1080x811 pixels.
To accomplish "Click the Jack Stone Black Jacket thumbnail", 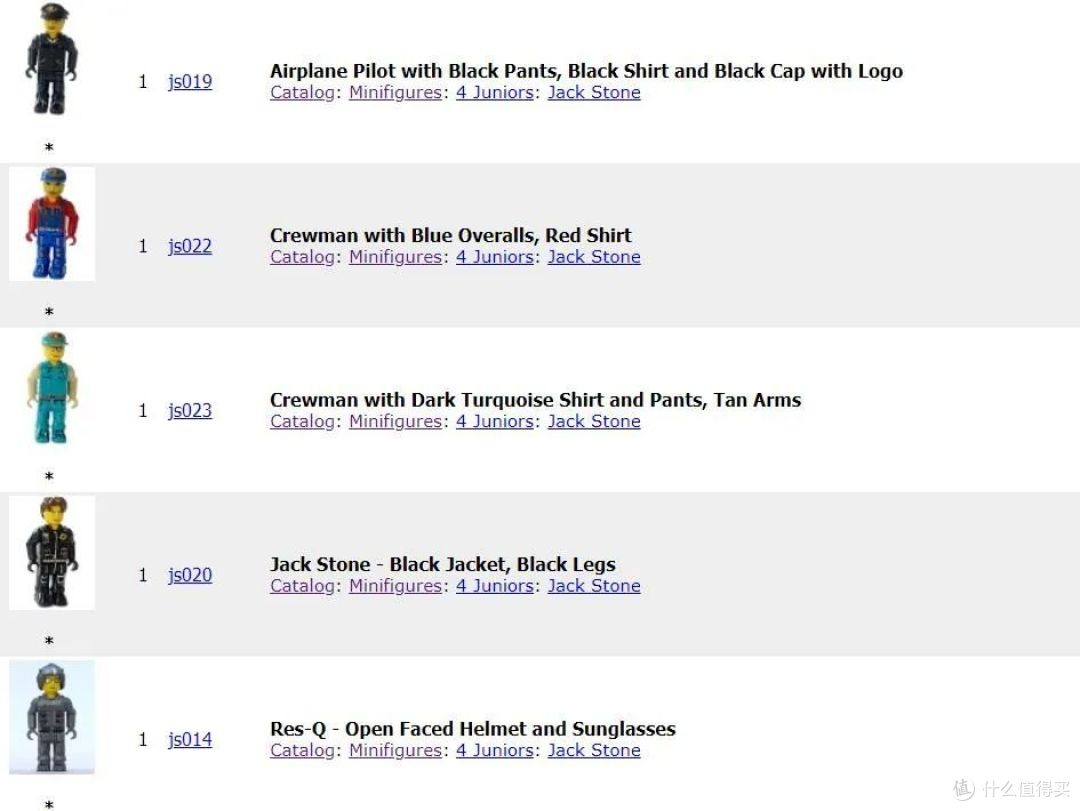I will click(x=52, y=553).
